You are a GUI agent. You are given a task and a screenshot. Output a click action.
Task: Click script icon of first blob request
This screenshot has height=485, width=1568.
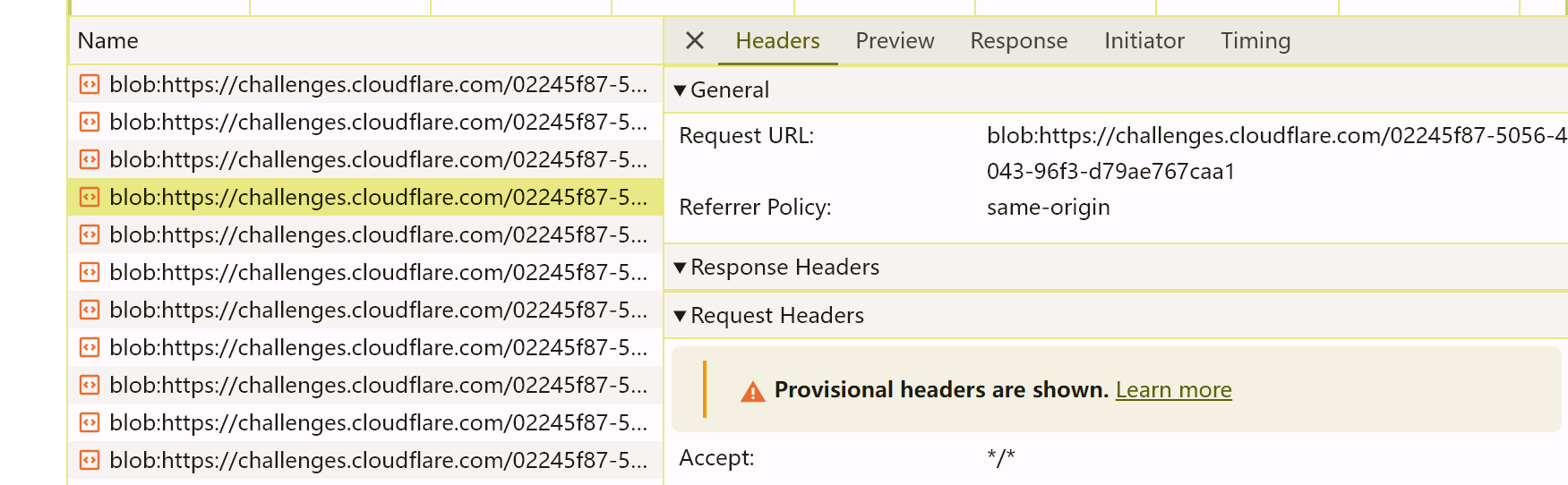[90, 84]
